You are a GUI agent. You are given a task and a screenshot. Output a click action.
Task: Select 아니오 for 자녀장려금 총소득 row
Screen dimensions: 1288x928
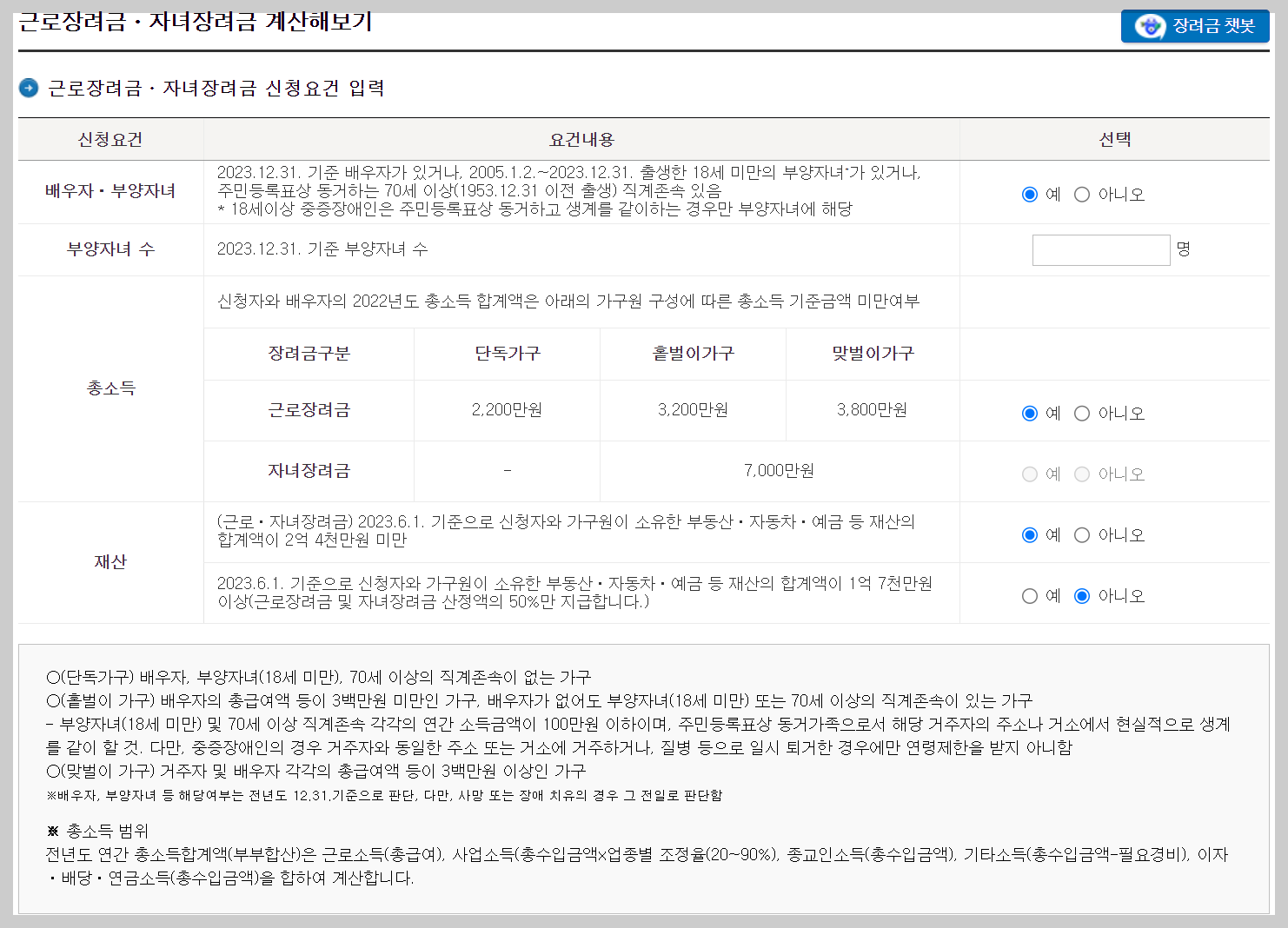click(x=1082, y=474)
